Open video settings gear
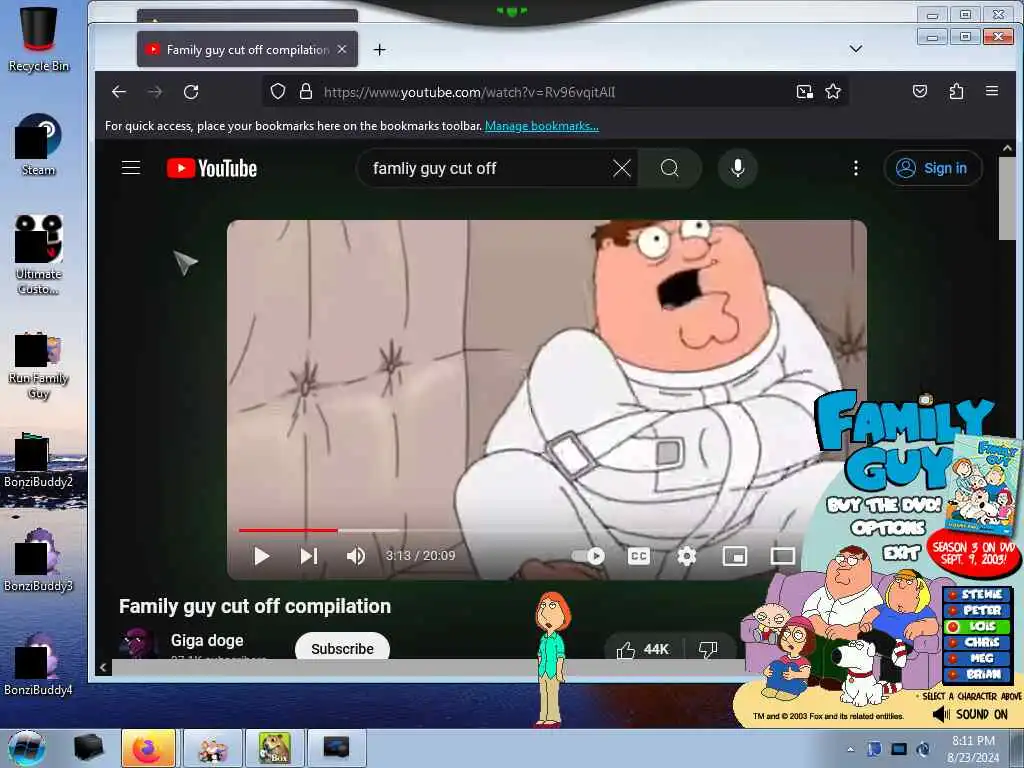 click(686, 556)
